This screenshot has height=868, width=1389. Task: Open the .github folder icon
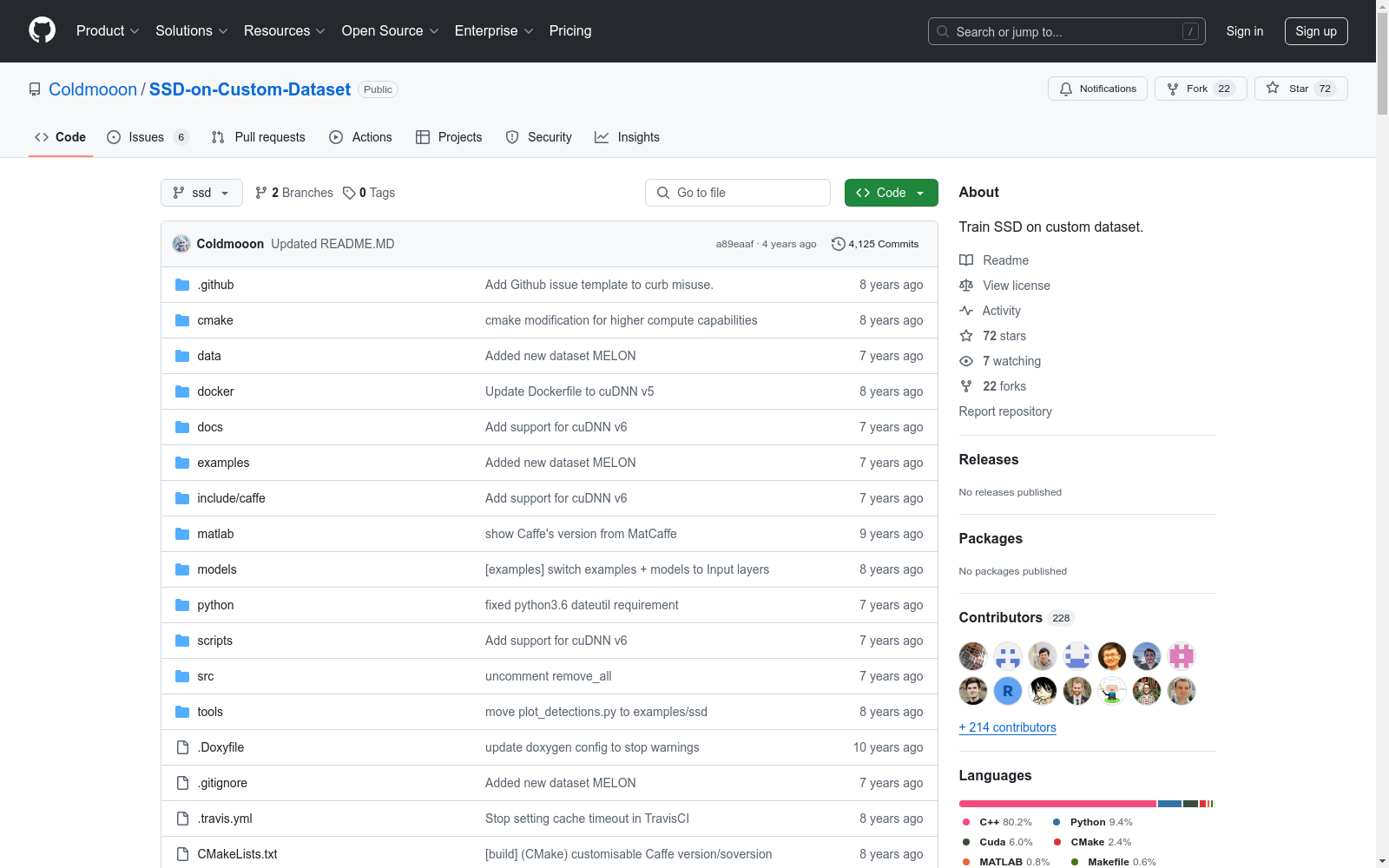pos(182,285)
